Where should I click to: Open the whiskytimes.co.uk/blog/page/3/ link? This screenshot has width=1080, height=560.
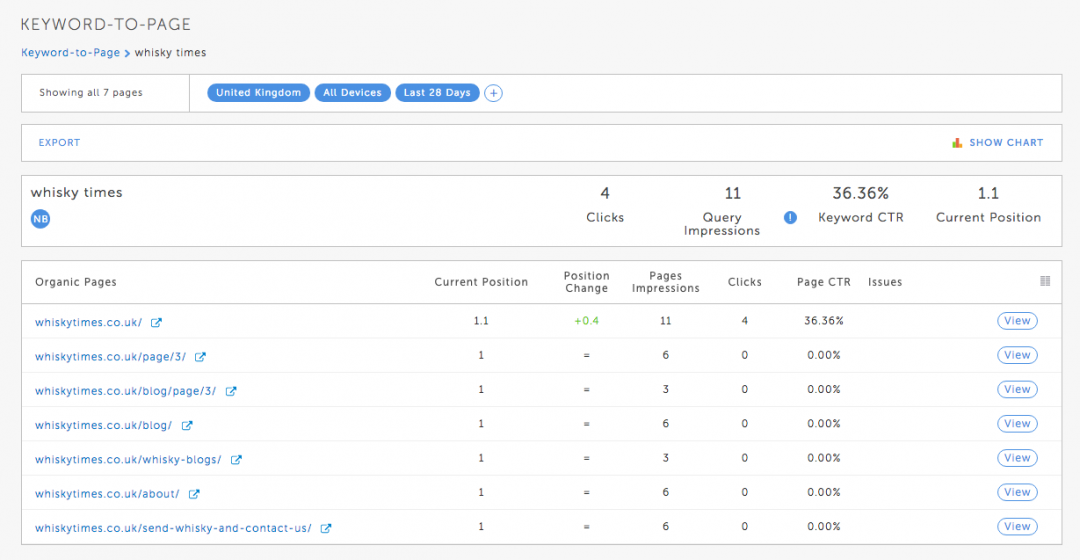pos(125,391)
